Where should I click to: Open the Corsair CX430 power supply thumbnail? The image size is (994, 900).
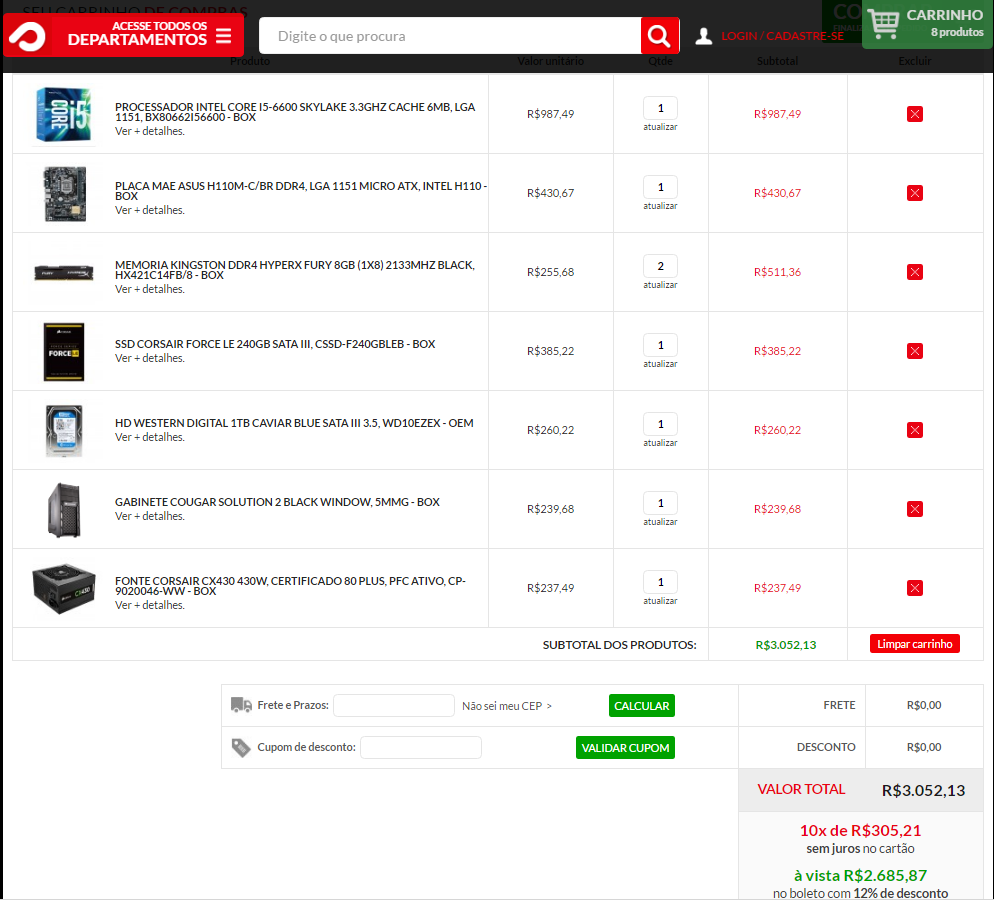(63, 588)
